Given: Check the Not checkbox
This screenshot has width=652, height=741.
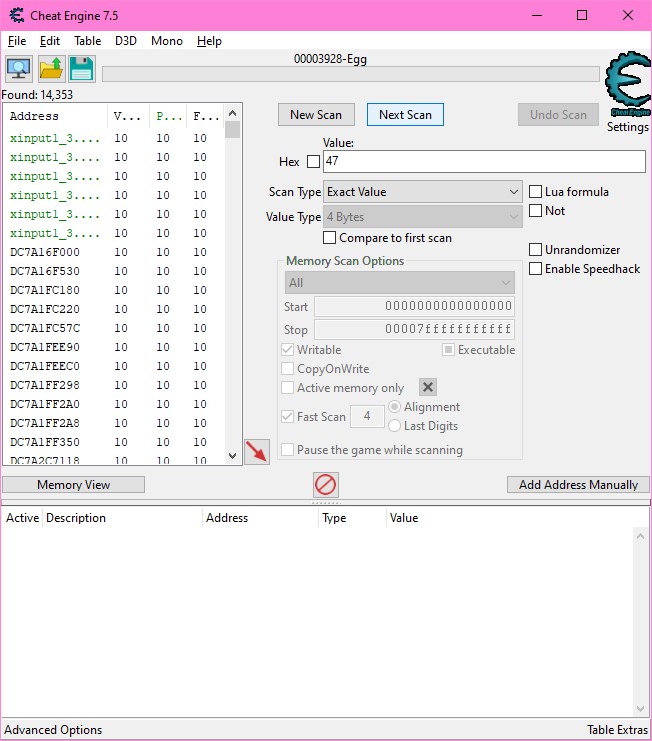Looking at the screenshot, I should (535, 210).
